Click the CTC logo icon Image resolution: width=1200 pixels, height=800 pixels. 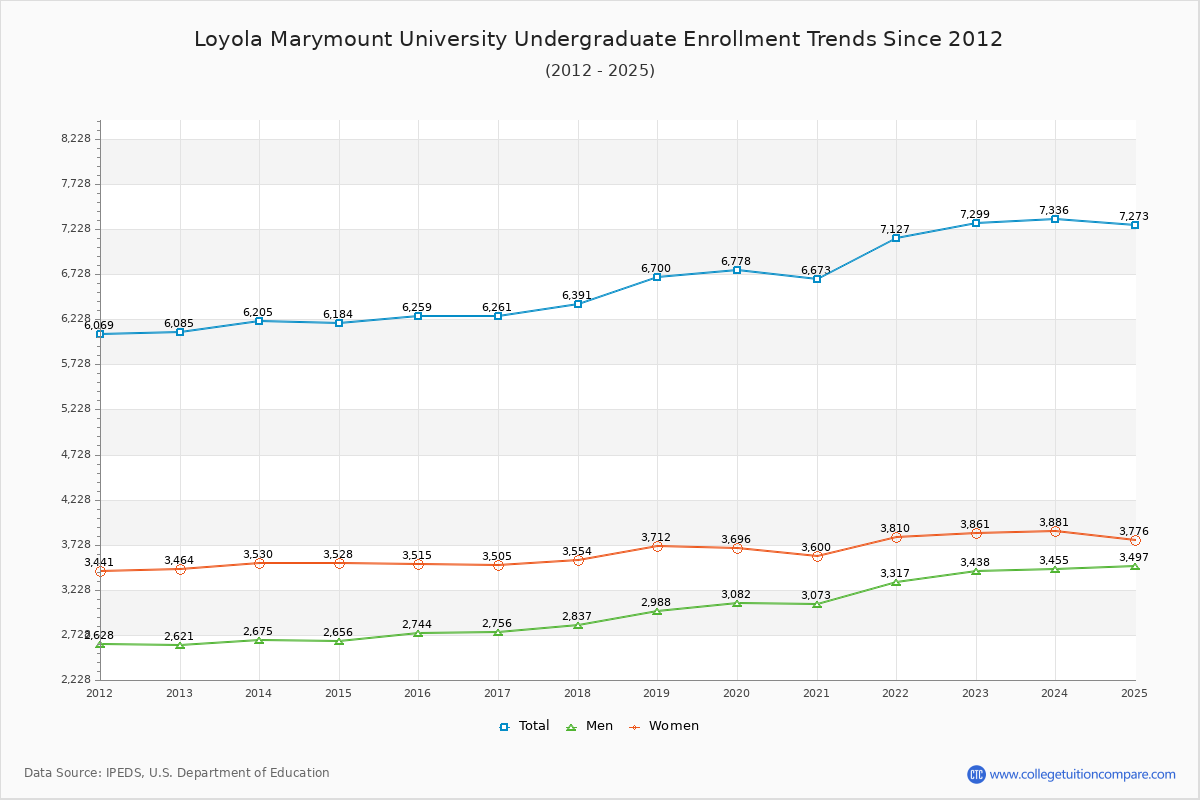click(x=976, y=774)
